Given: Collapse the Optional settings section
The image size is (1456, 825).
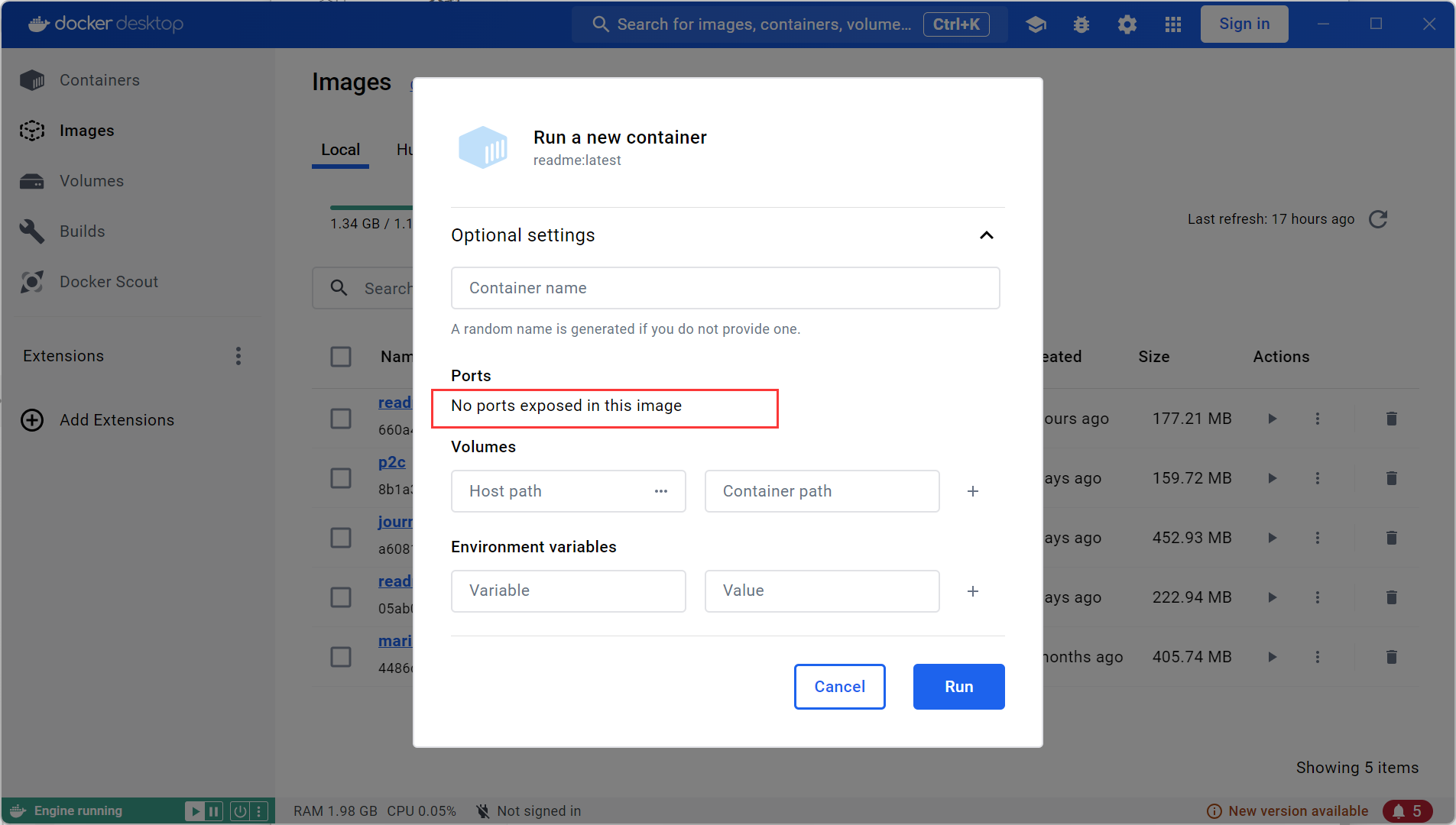Looking at the screenshot, I should (986, 235).
